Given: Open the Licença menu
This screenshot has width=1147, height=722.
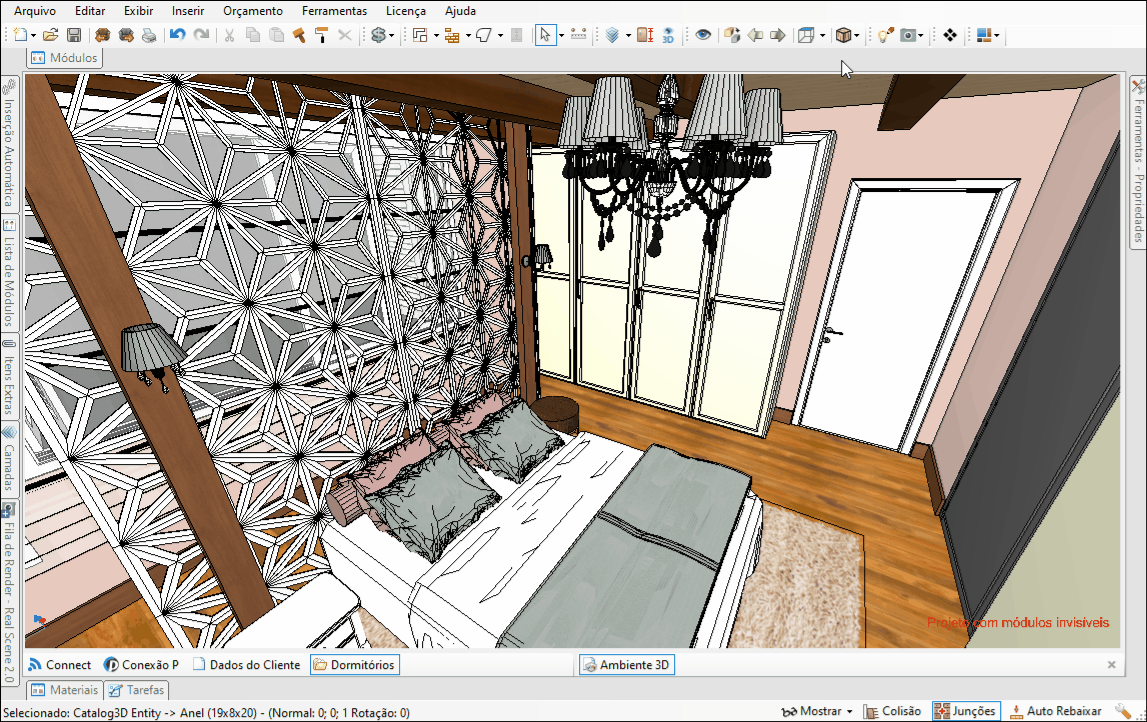Looking at the screenshot, I should pyautogui.click(x=406, y=11).
